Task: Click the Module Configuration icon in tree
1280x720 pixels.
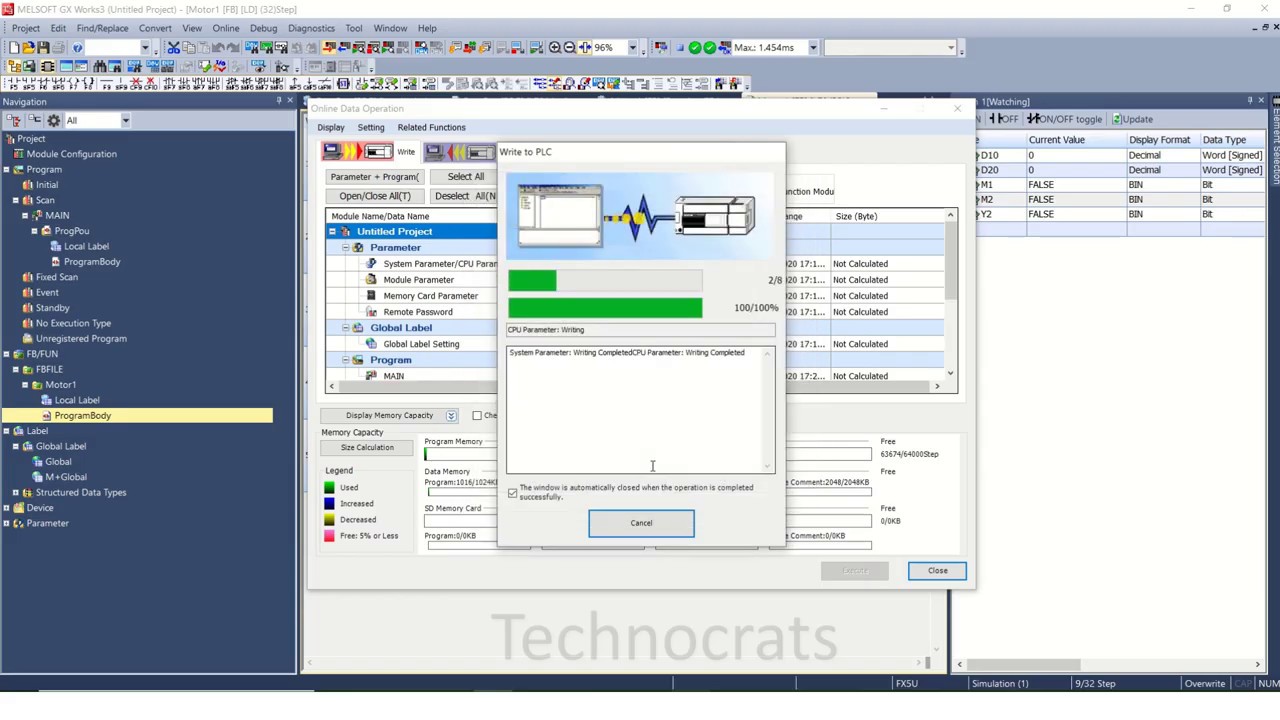Action: [x=18, y=154]
